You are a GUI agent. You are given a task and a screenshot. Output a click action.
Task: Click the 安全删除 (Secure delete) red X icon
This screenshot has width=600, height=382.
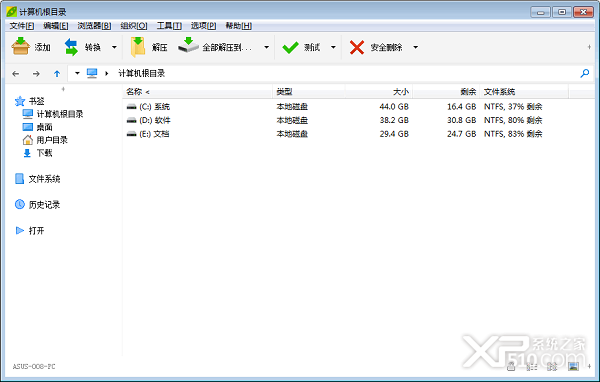click(357, 47)
